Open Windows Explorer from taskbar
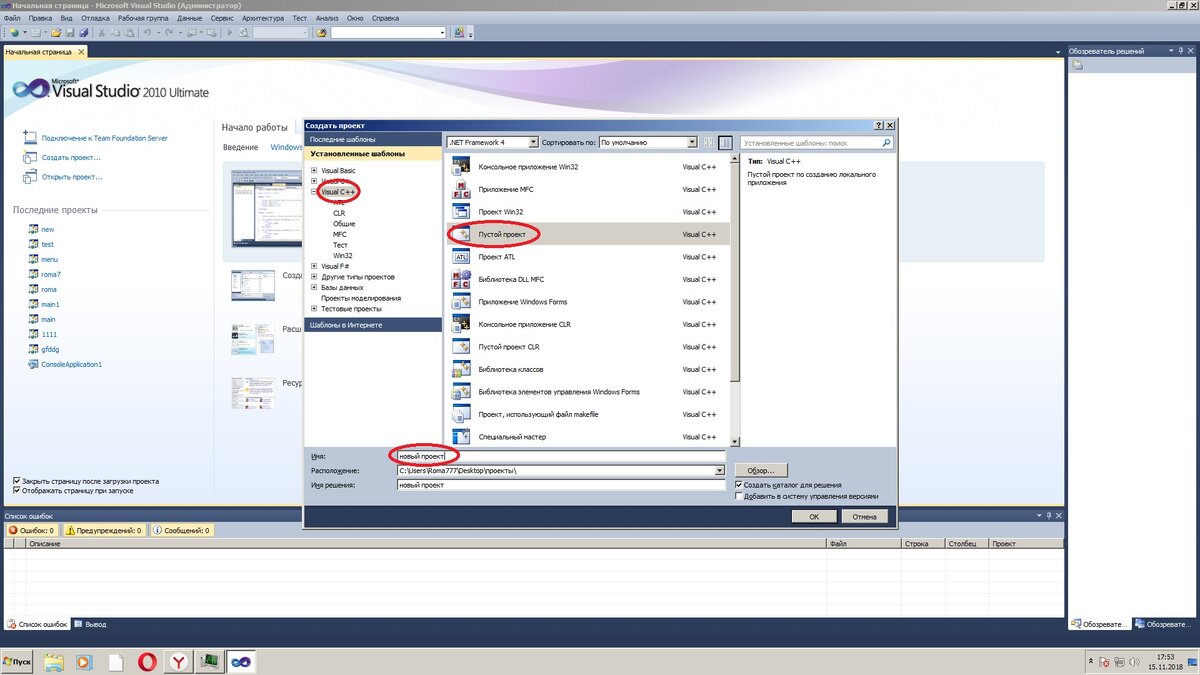This screenshot has height=675, width=1200. pyautogui.click(x=54, y=661)
